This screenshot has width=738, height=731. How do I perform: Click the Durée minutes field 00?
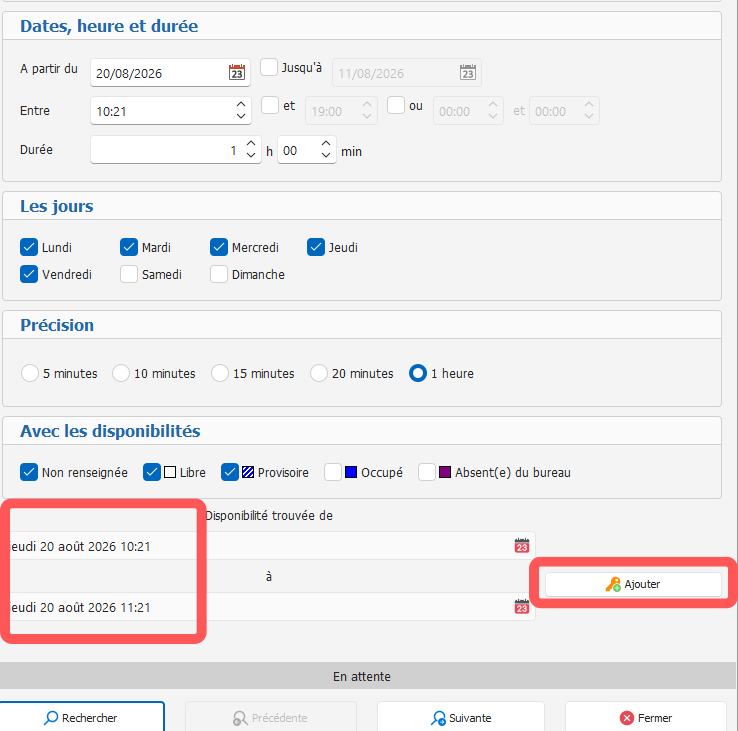tap(306, 150)
